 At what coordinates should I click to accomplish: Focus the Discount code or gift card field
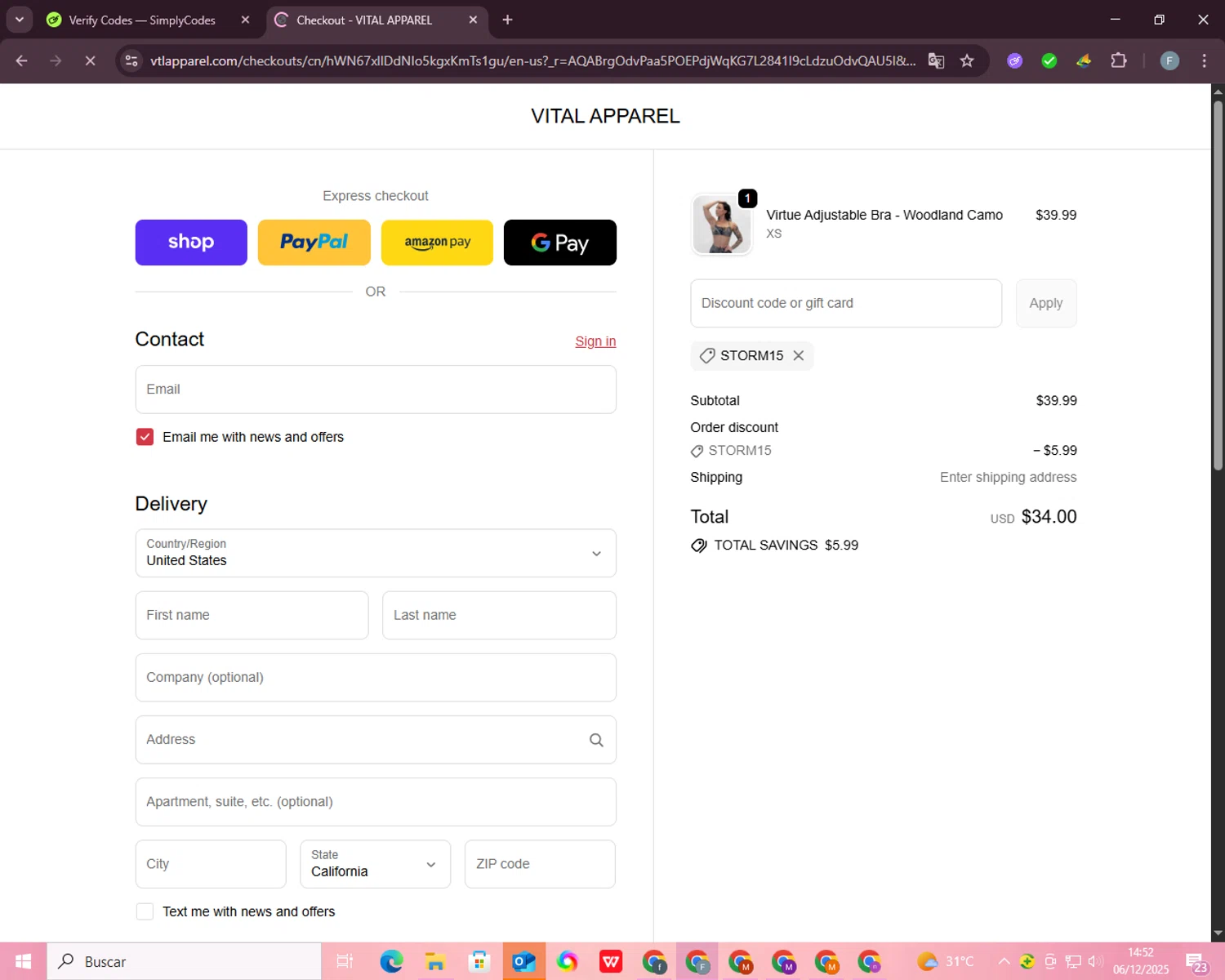846,303
